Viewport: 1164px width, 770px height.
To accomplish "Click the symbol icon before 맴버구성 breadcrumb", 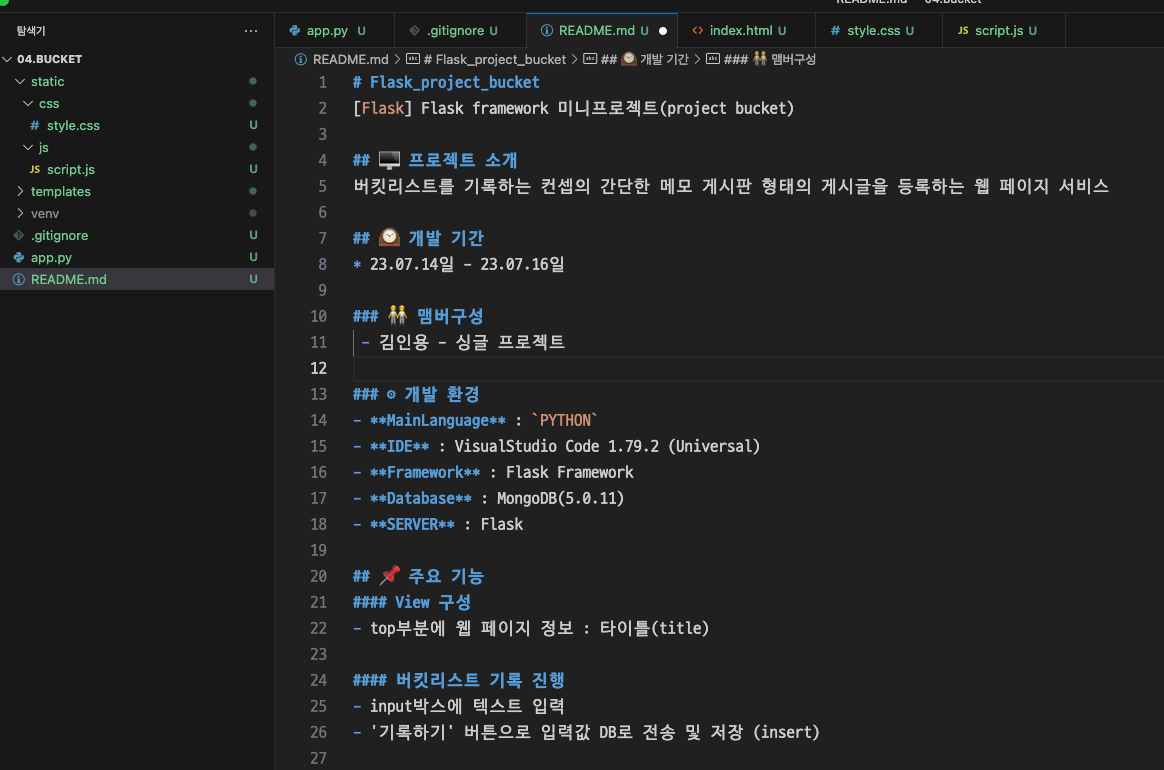I will click(x=713, y=59).
